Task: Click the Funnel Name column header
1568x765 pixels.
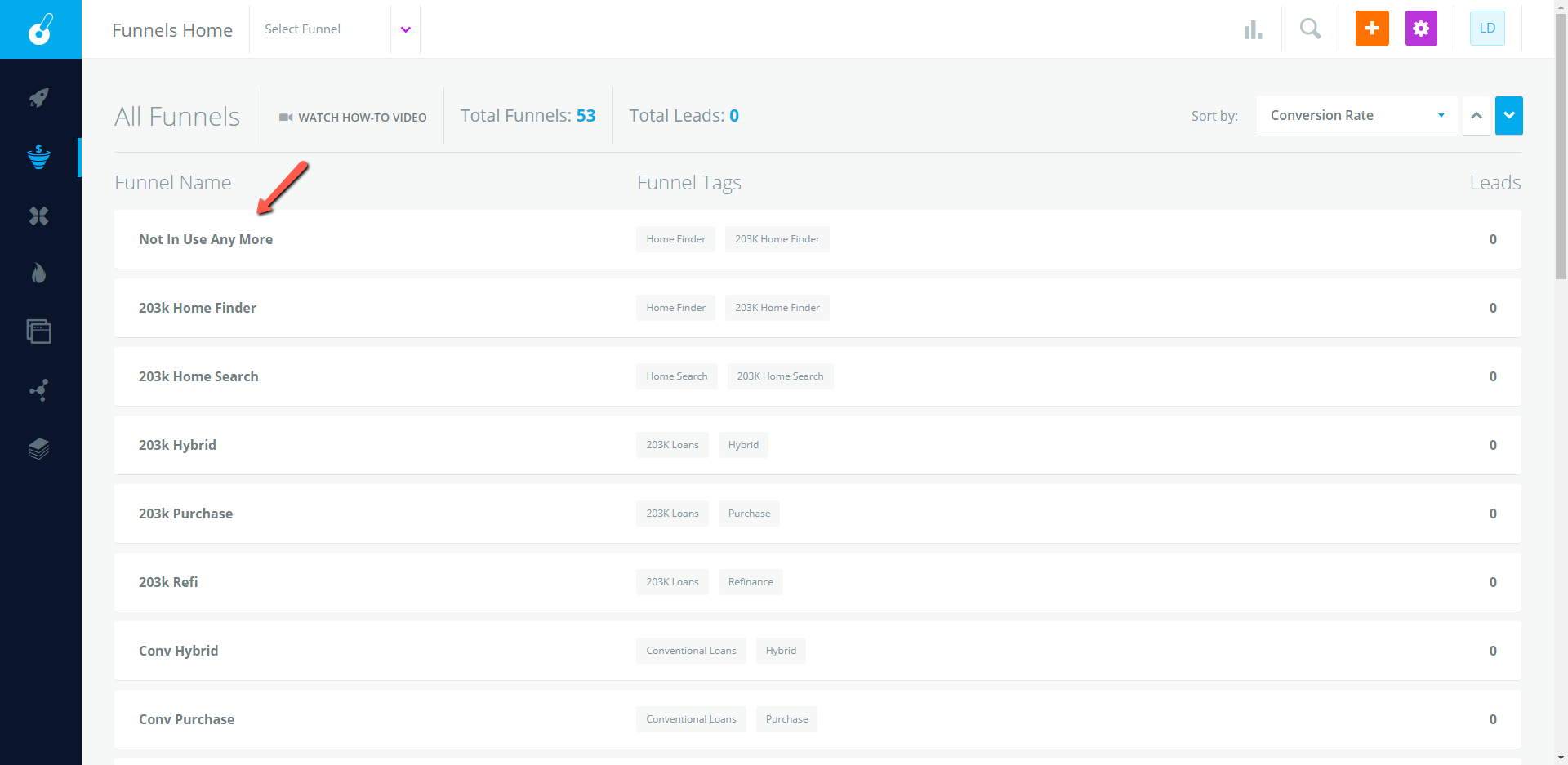Action: 172,183
